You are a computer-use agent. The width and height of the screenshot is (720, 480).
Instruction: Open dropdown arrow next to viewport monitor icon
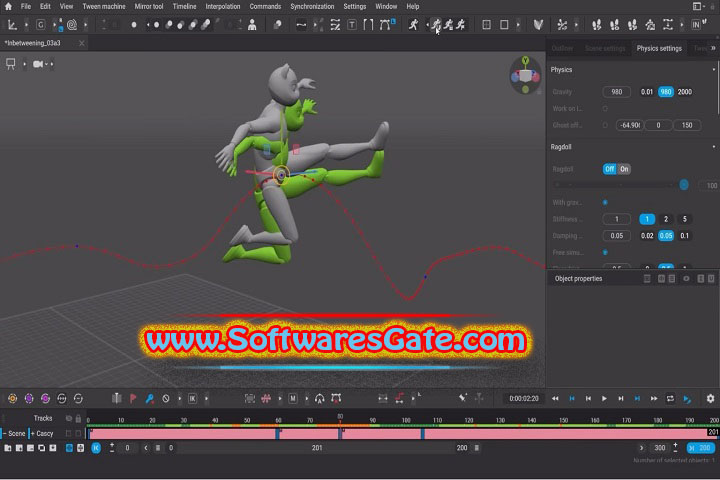click(x=24, y=64)
